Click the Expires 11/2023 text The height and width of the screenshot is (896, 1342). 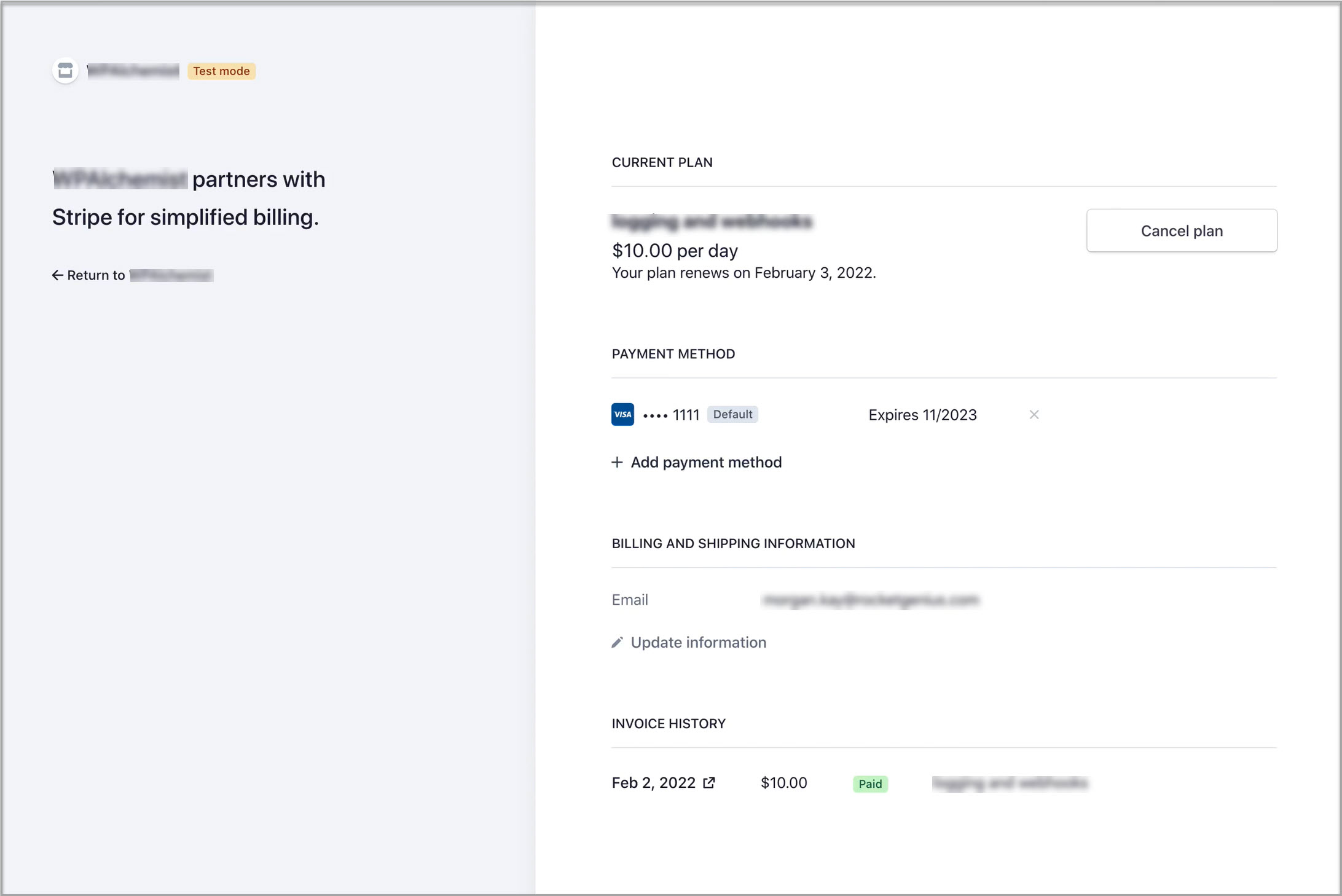pos(922,415)
